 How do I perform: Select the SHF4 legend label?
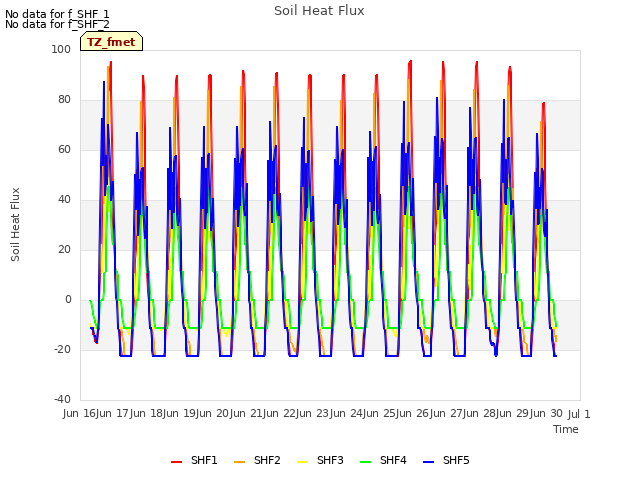pyautogui.click(x=393, y=460)
